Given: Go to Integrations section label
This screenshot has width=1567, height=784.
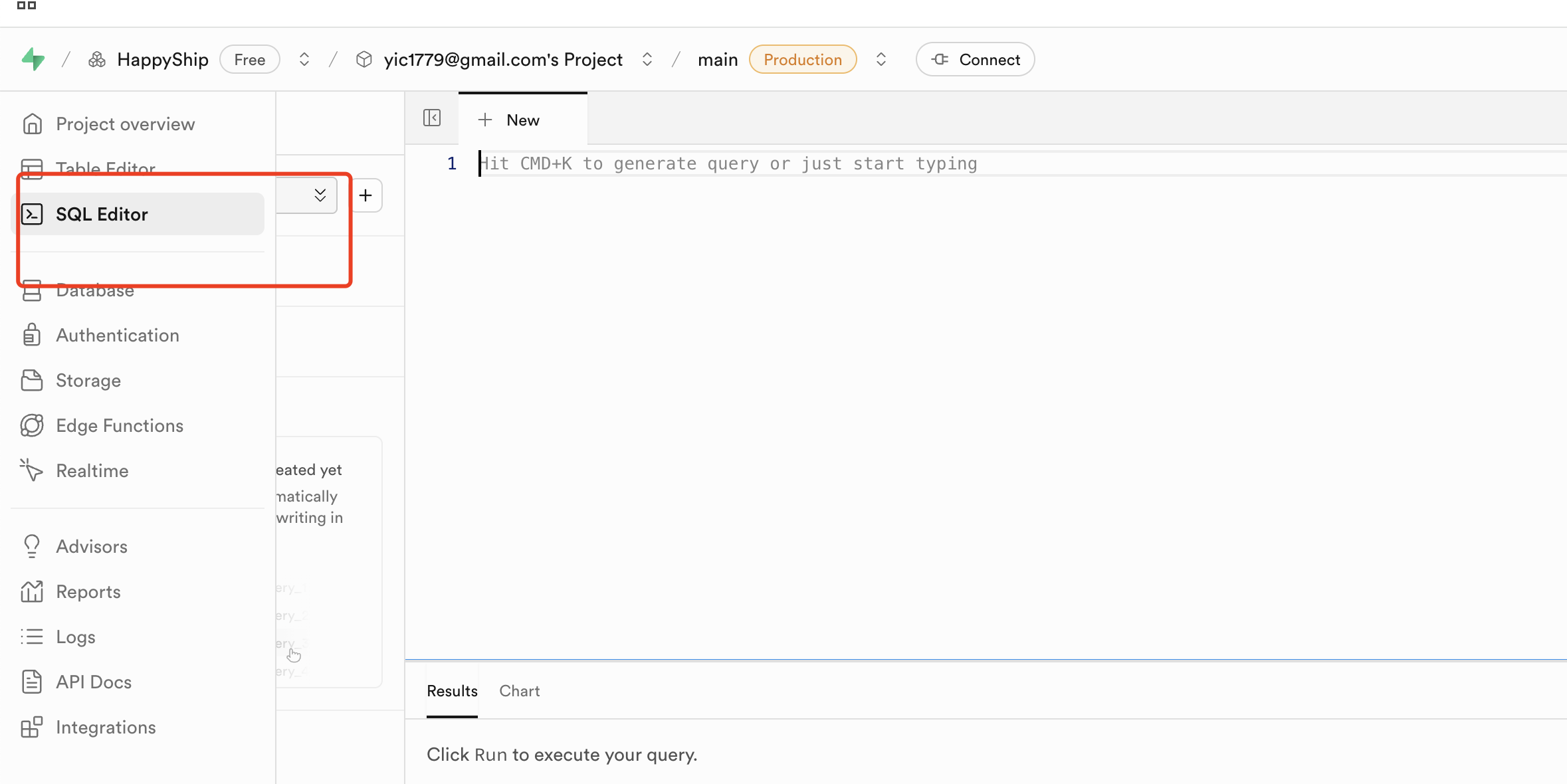Looking at the screenshot, I should pyautogui.click(x=106, y=727).
